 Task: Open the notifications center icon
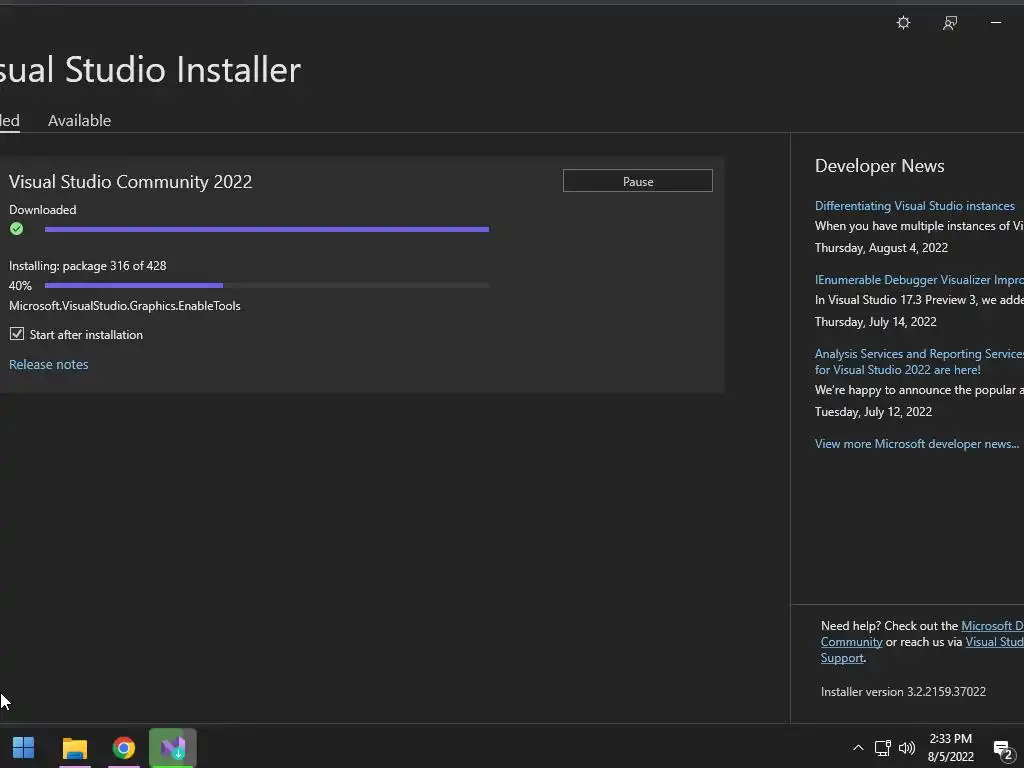[x=1002, y=749]
